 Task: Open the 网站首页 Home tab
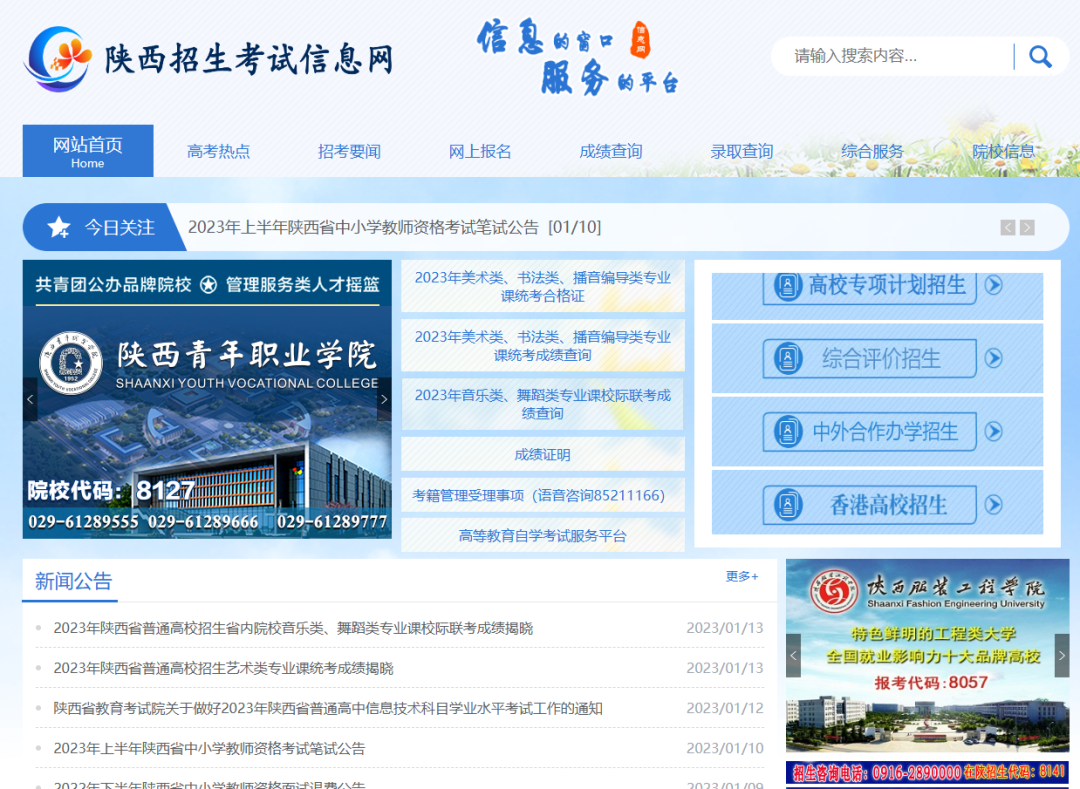click(88, 151)
